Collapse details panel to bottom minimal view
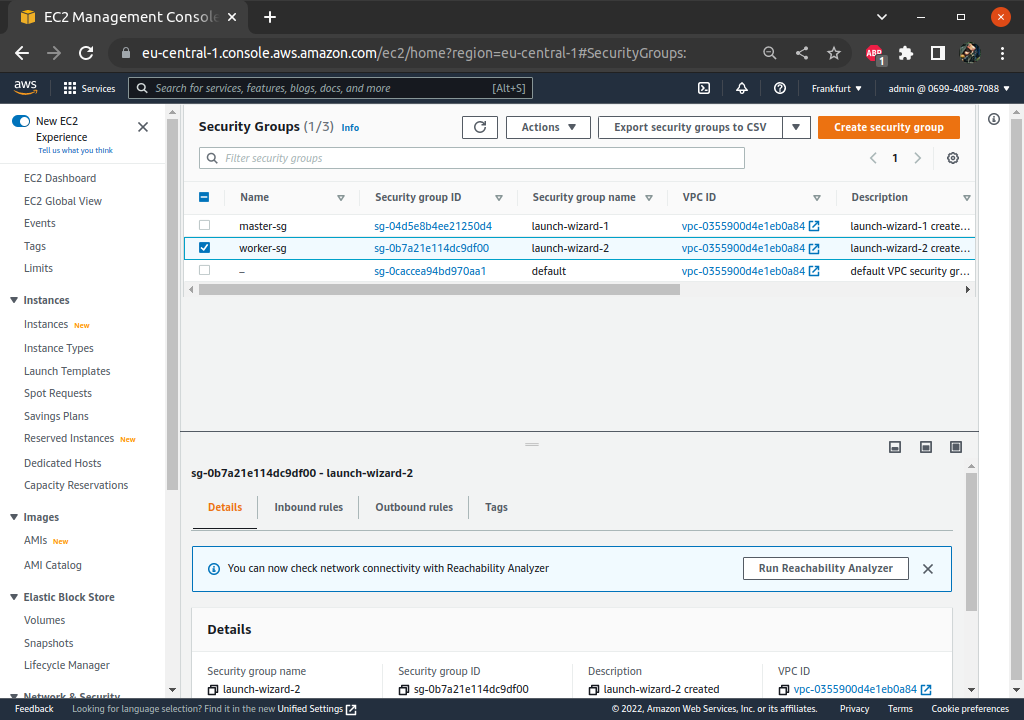The width and height of the screenshot is (1024, 720). pyautogui.click(x=895, y=447)
